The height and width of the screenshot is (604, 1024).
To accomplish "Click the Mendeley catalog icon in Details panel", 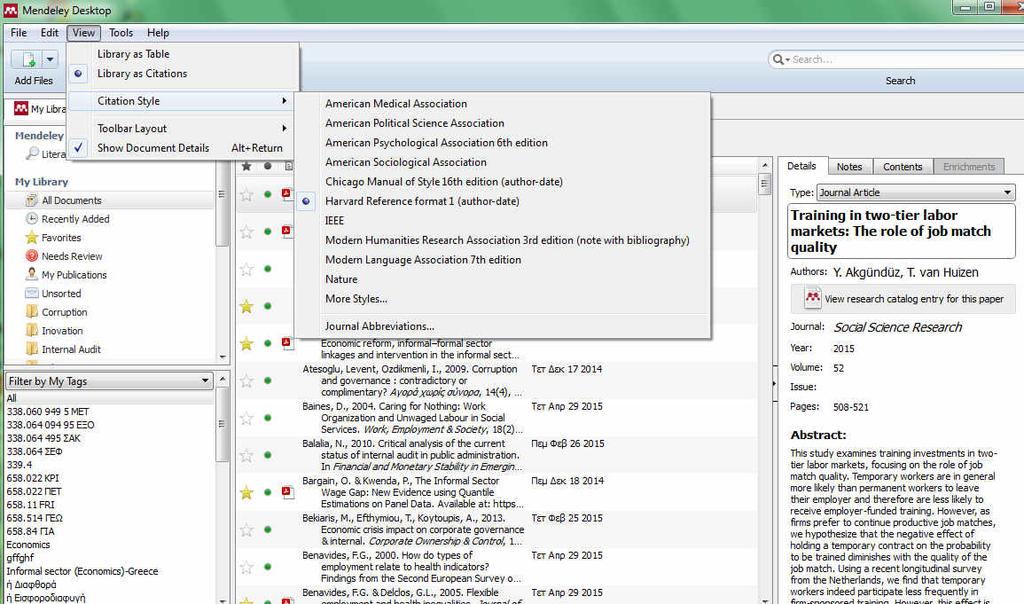I will (x=812, y=298).
